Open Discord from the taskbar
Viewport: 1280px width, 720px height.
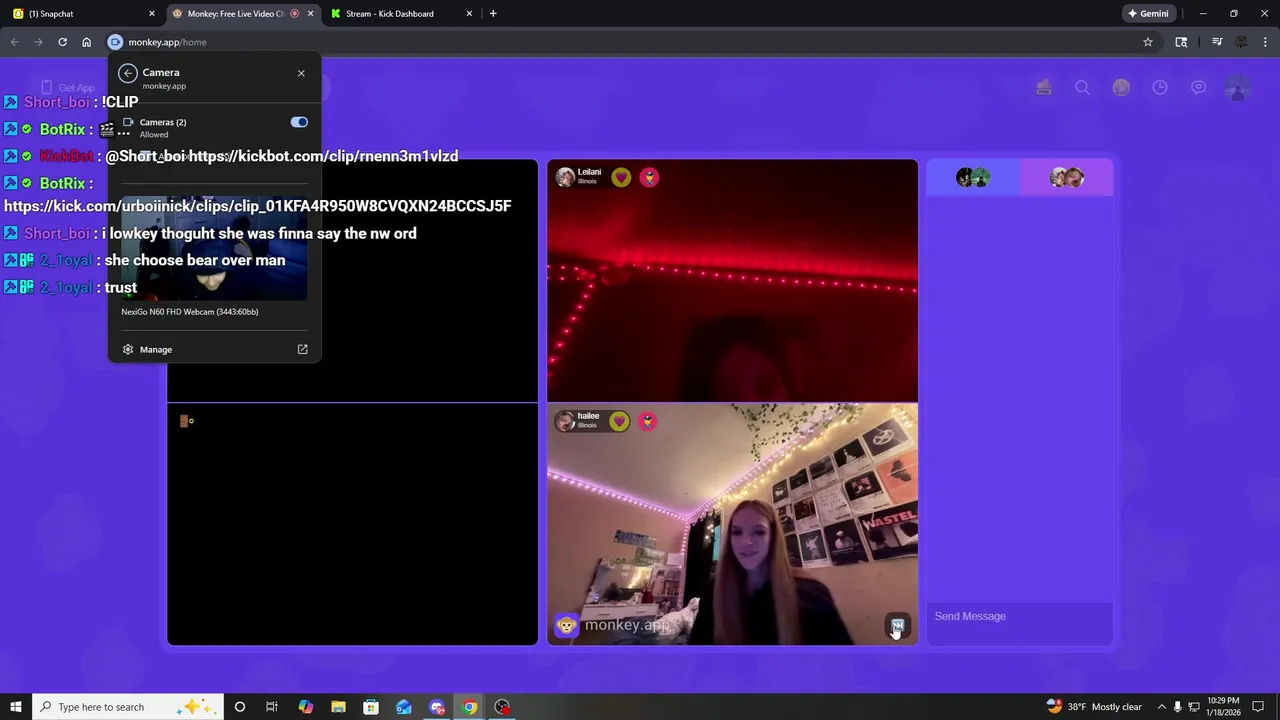click(437, 707)
